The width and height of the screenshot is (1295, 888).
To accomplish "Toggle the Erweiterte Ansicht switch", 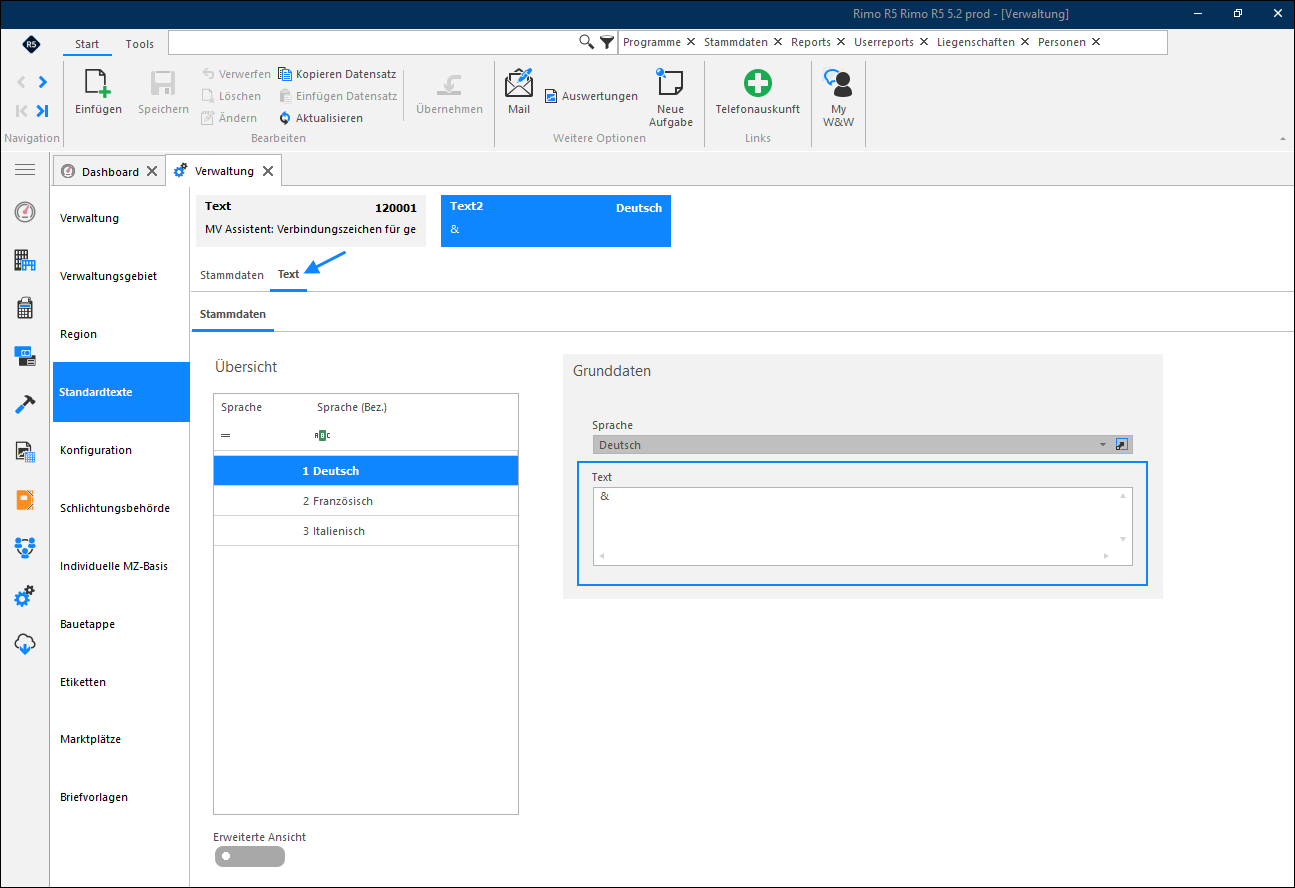I will (x=249, y=856).
